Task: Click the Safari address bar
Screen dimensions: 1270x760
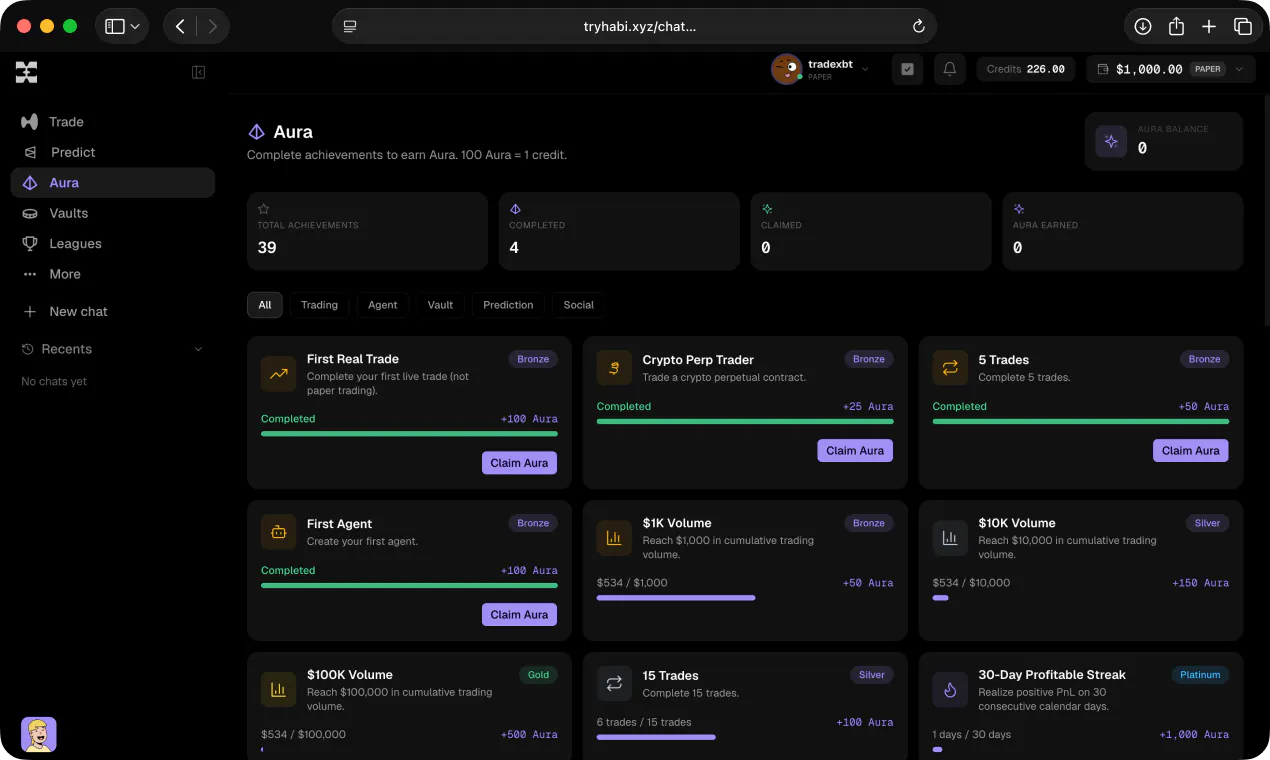Action: [x=634, y=26]
